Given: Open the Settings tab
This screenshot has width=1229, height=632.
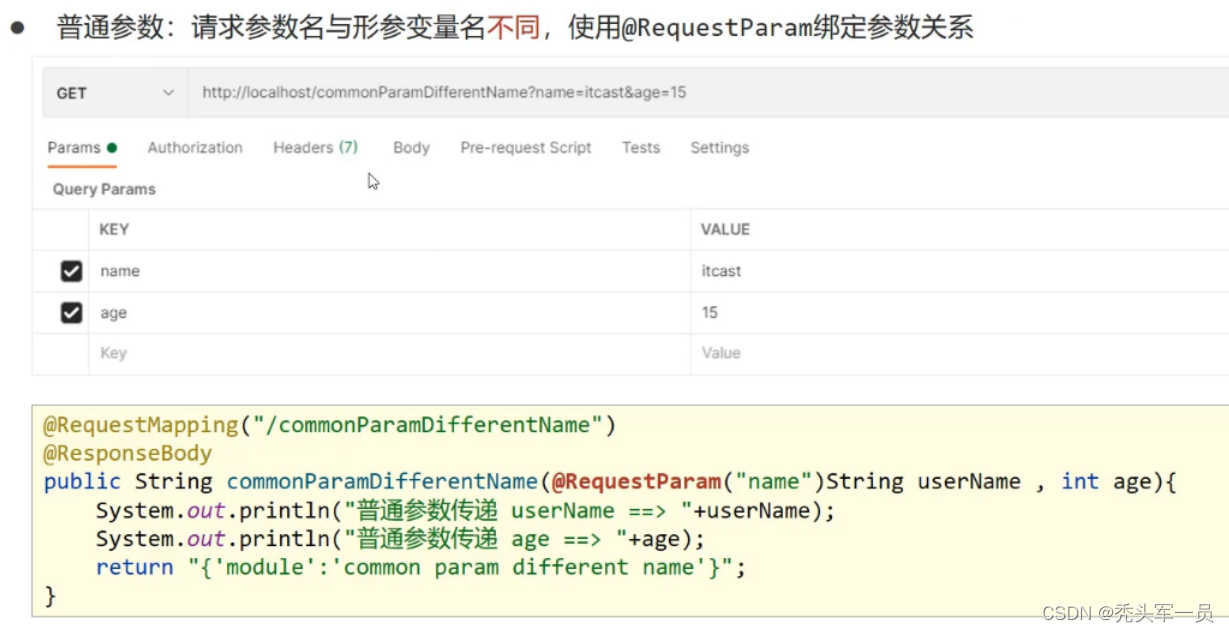Looking at the screenshot, I should coord(719,148).
